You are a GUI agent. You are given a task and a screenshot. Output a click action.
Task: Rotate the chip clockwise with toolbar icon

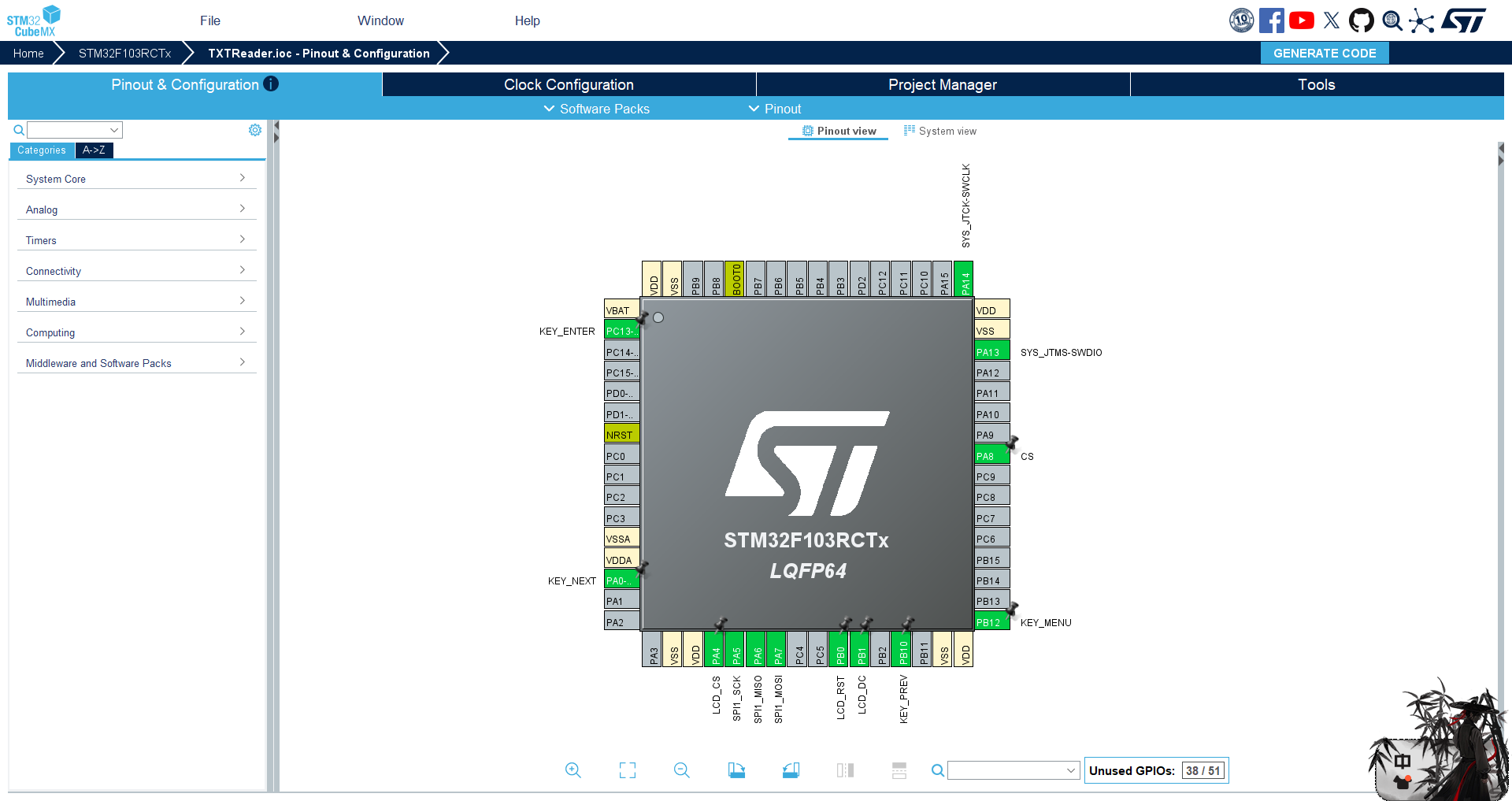click(x=736, y=770)
